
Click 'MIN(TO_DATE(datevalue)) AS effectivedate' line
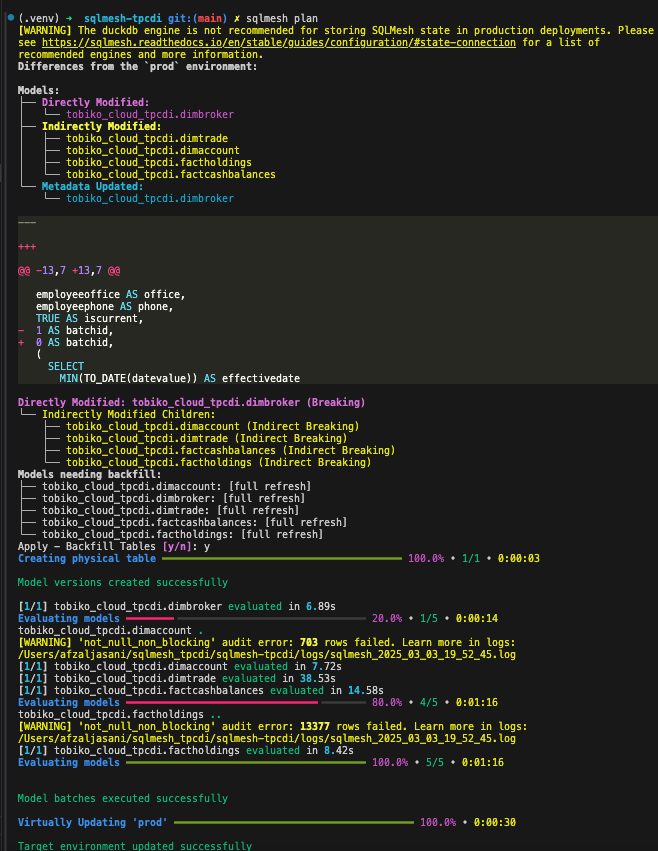coord(180,378)
